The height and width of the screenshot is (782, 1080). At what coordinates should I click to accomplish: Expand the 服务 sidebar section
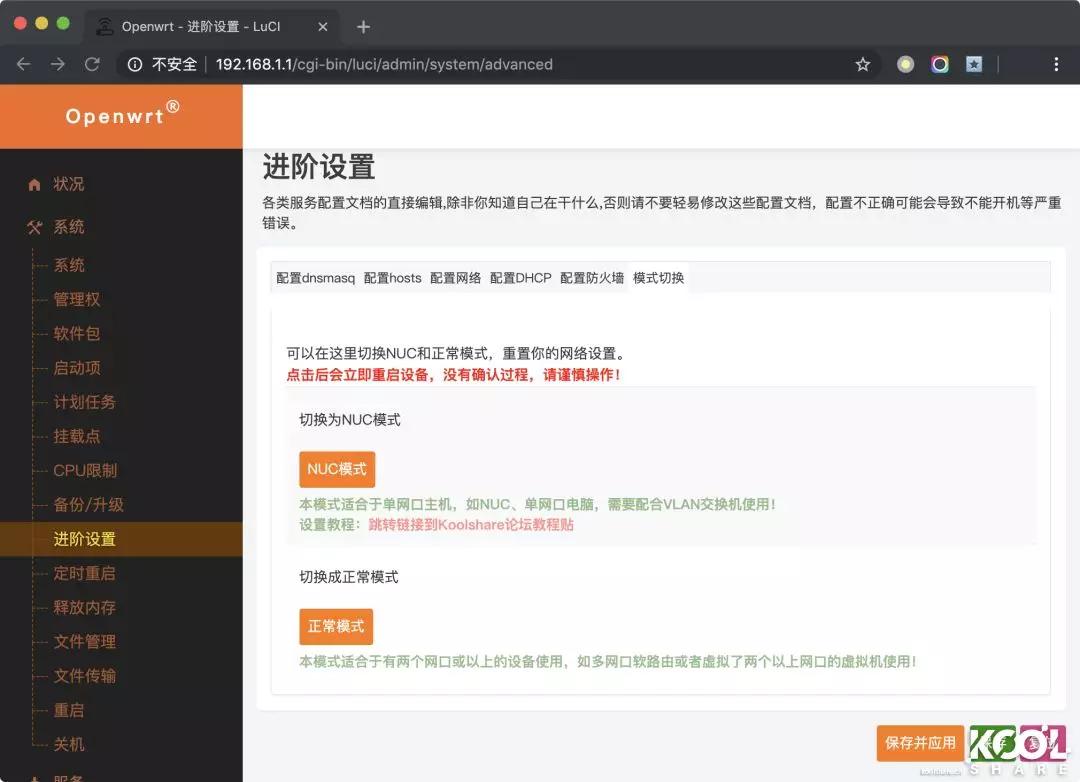click(68, 775)
